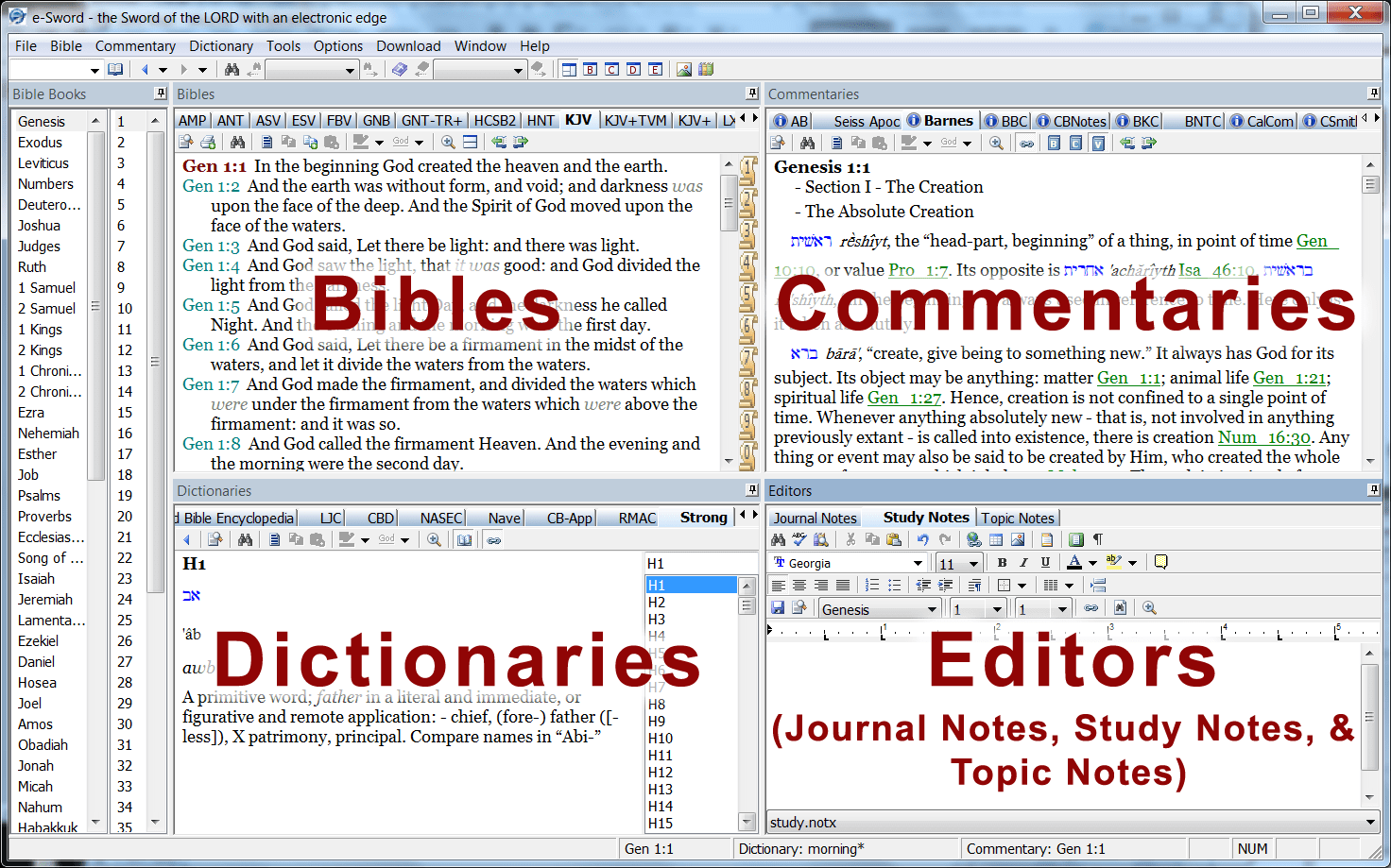The height and width of the screenshot is (868, 1391).
Task: Toggle commentary book sync B icon
Action: (1054, 143)
